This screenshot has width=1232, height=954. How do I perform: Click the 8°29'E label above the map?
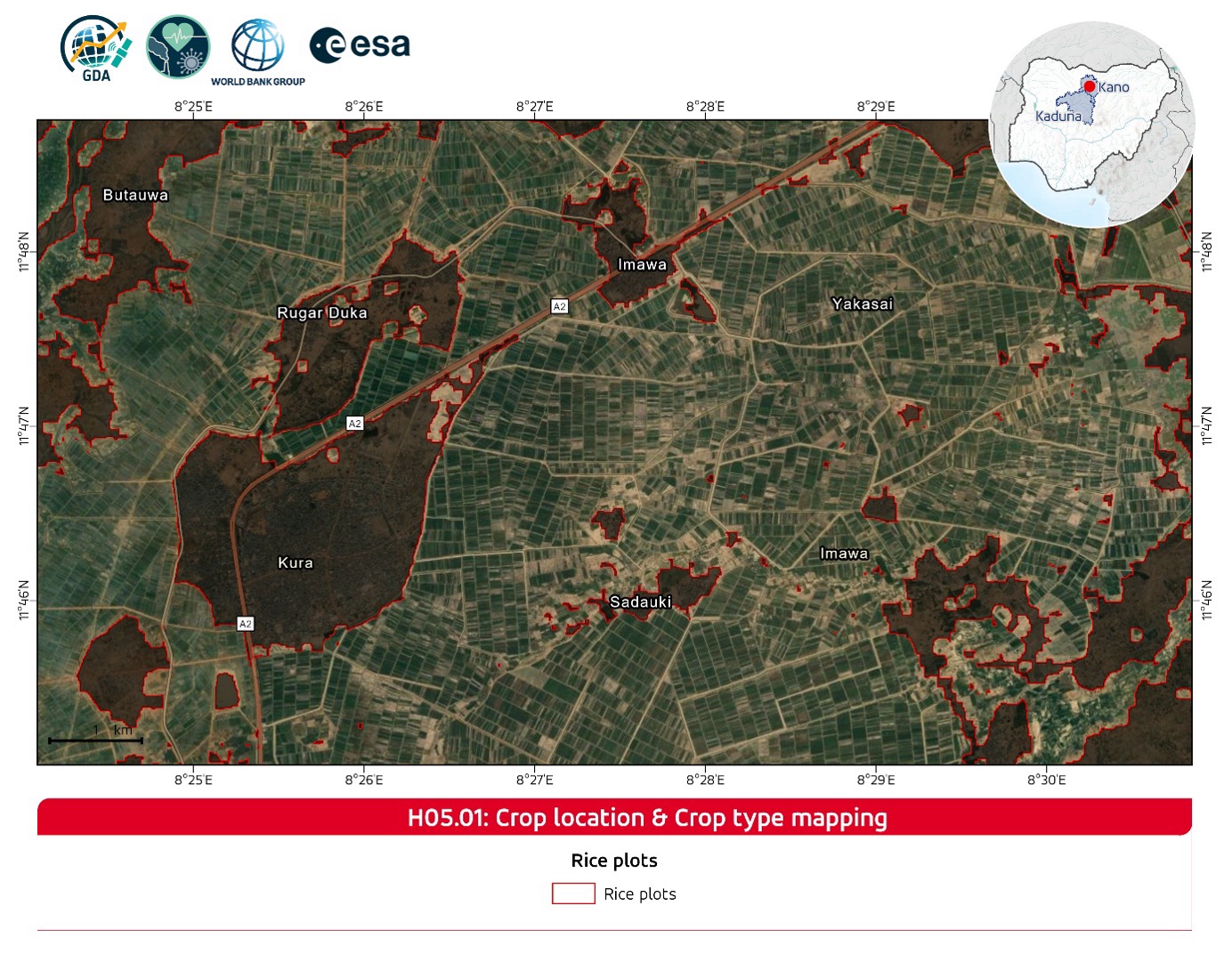876,107
